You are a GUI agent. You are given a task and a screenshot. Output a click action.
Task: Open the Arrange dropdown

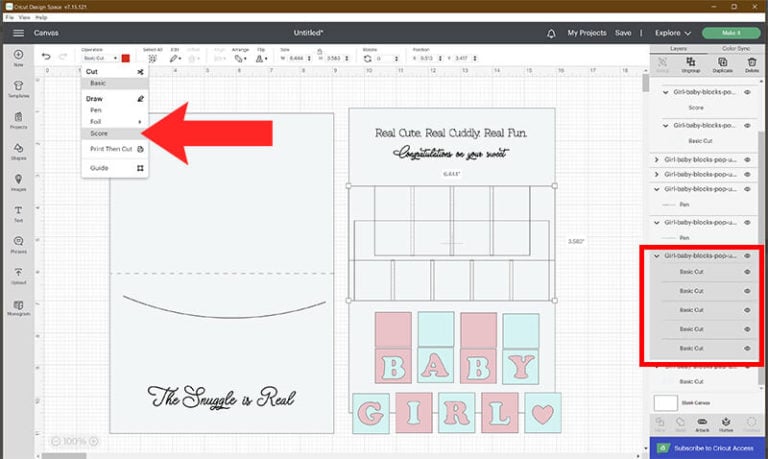pyautogui.click(x=240, y=58)
